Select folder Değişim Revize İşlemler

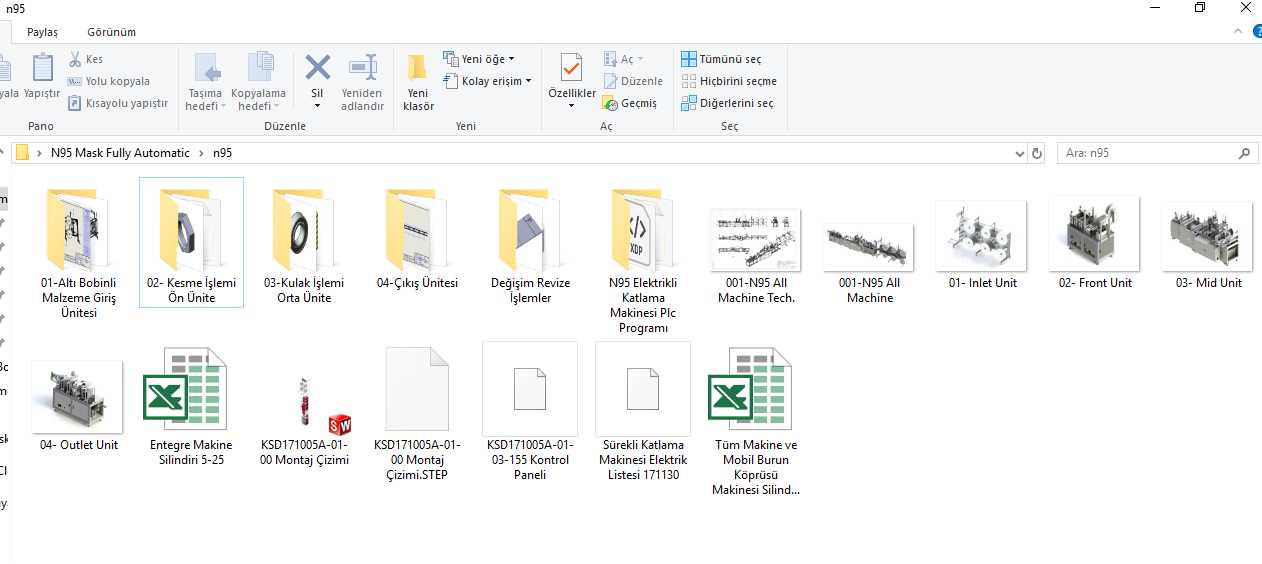pyautogui.click(x=530, y=245)
